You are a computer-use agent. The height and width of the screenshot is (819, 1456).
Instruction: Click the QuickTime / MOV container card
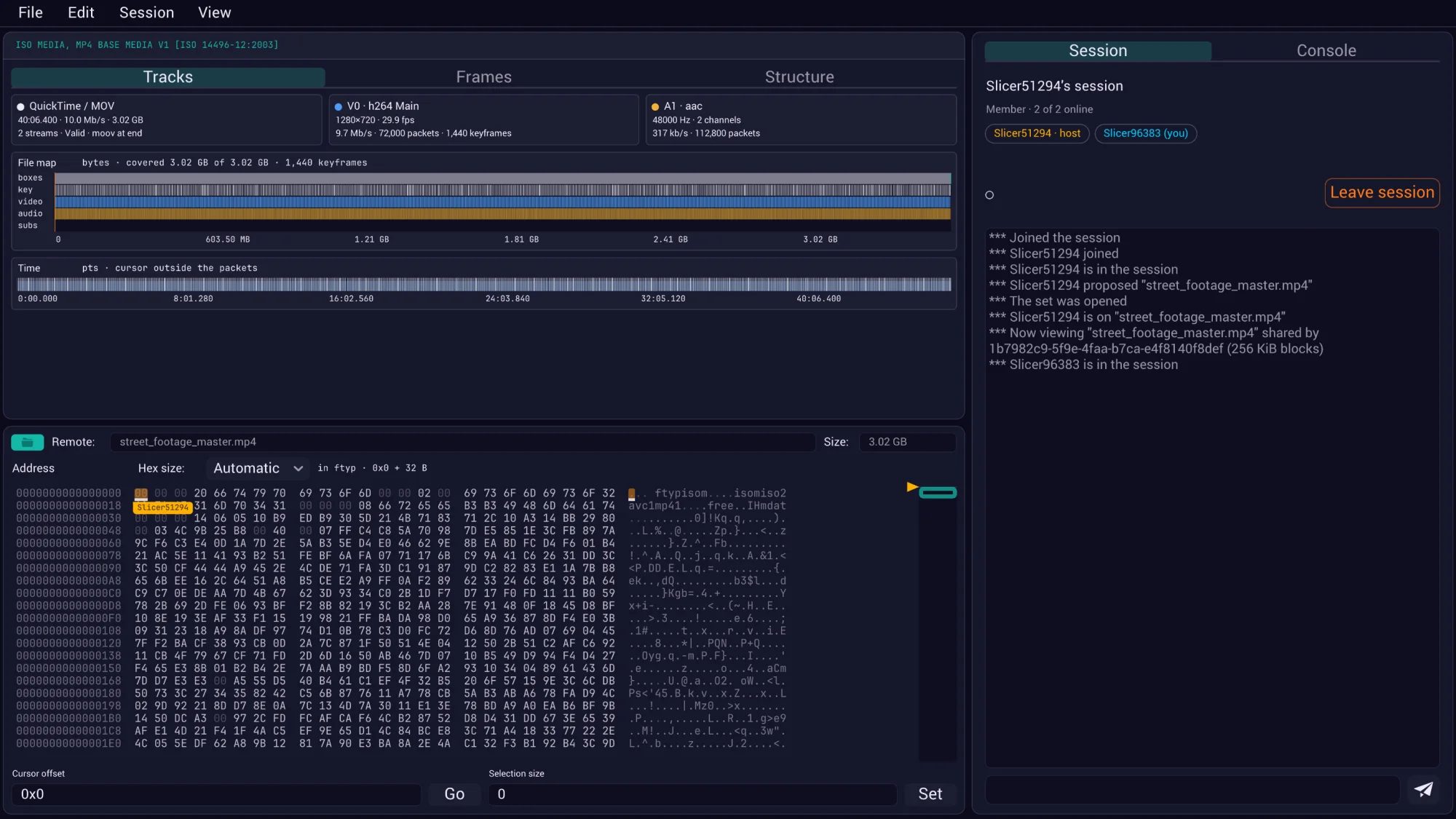pyautogui.click(x=167, y=119)
